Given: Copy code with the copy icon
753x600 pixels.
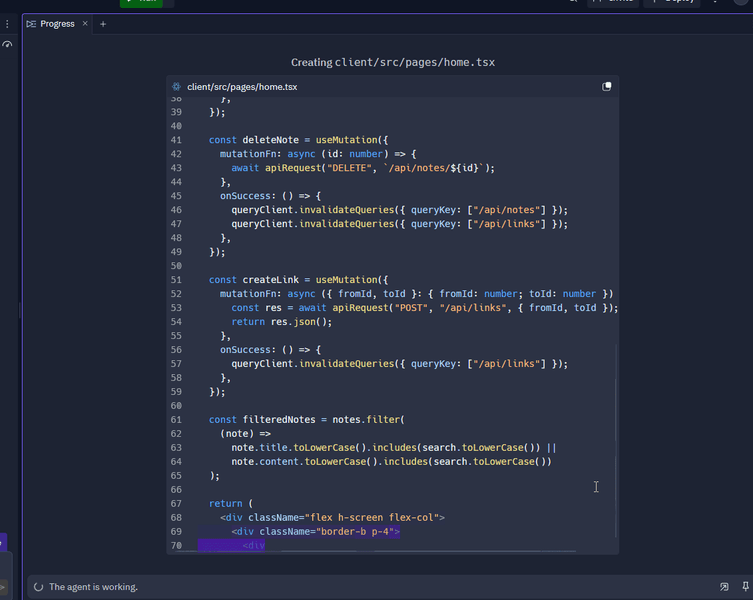Looking at the screenshot, I should pos(607,87).
